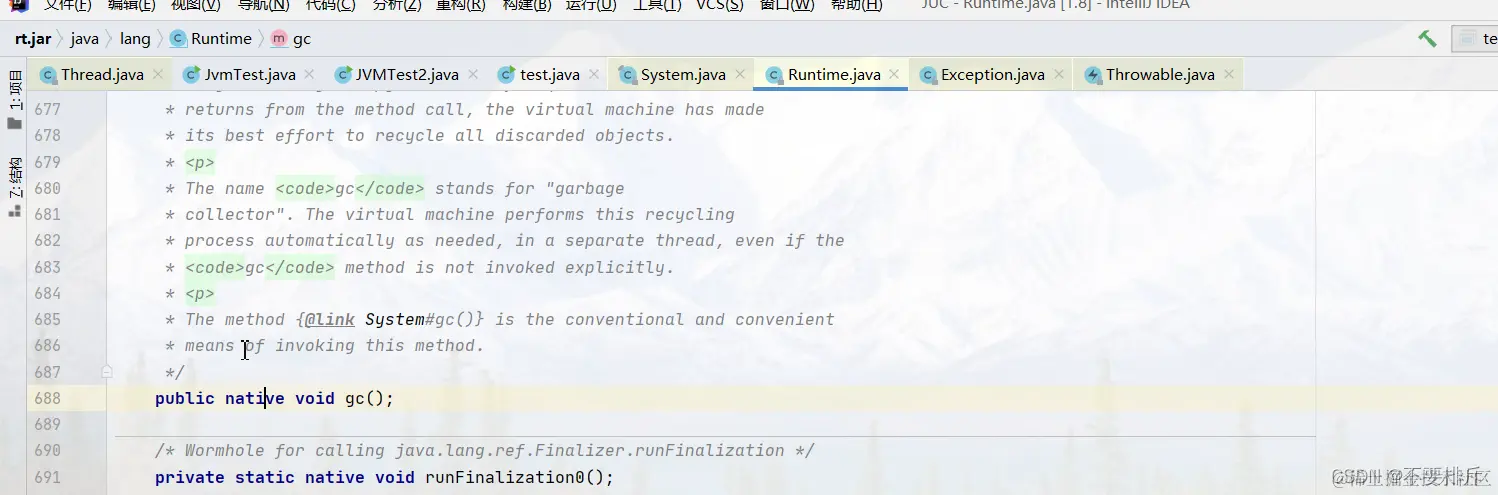1498x495 pixels.
Task: Click line number 684 in the gutter
Action: pyautogui.click(x=46, y=293)
